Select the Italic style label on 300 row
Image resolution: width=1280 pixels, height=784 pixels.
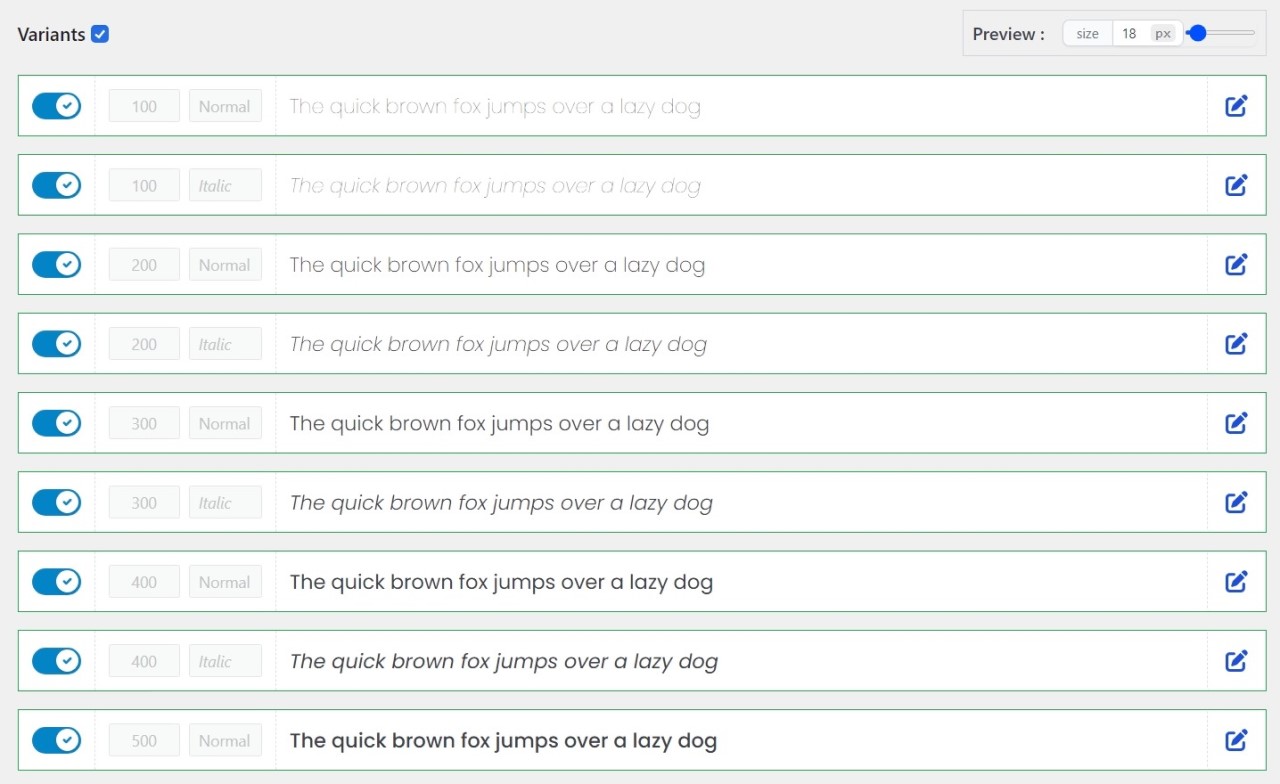coord(225,502)
